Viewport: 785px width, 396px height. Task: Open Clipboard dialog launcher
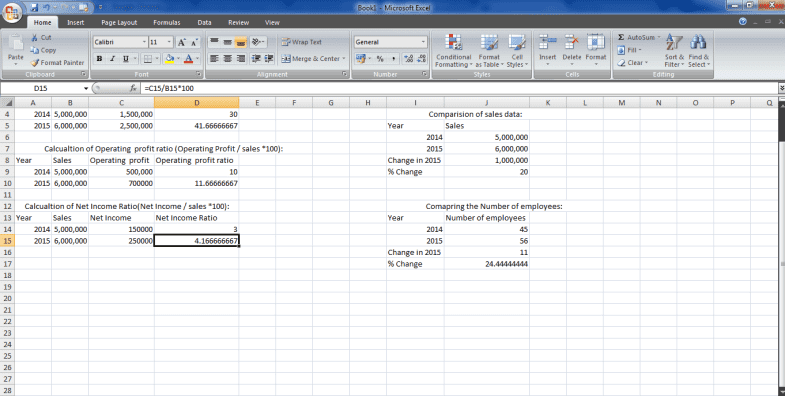(84, 74)
